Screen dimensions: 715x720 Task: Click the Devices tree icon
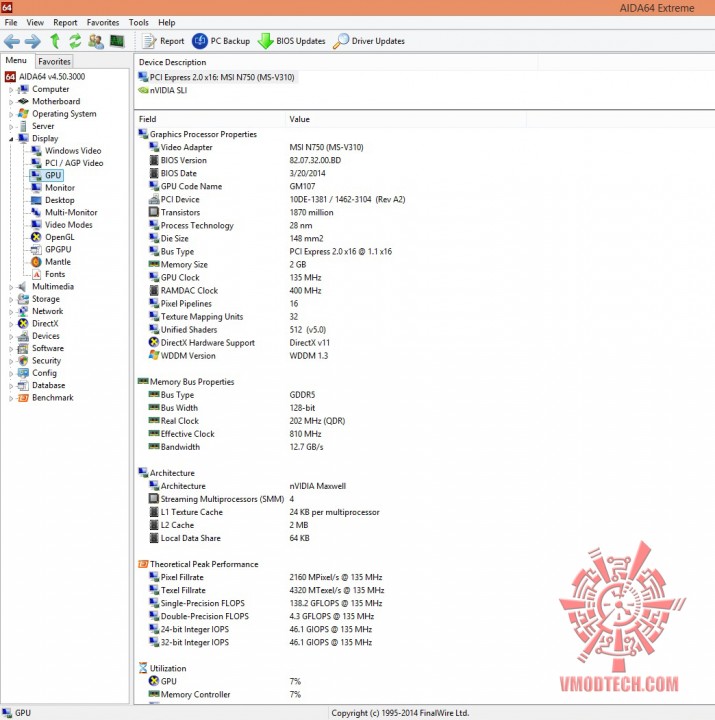point(23,336)
